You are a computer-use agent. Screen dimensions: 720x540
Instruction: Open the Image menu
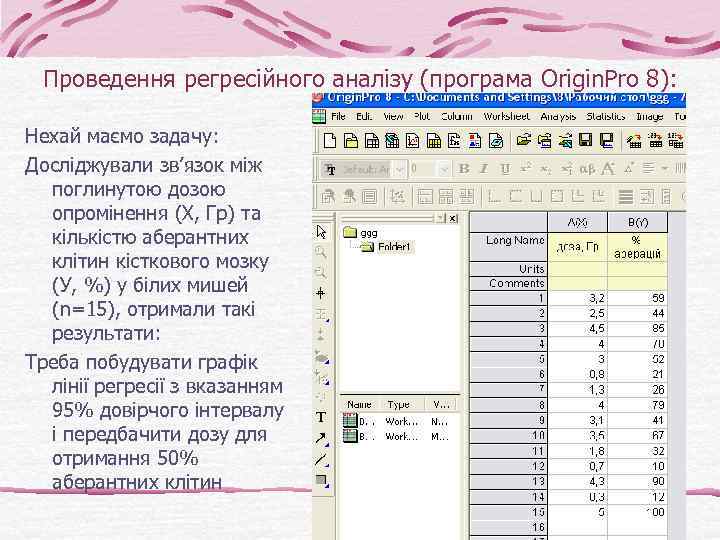coord(649,117)
